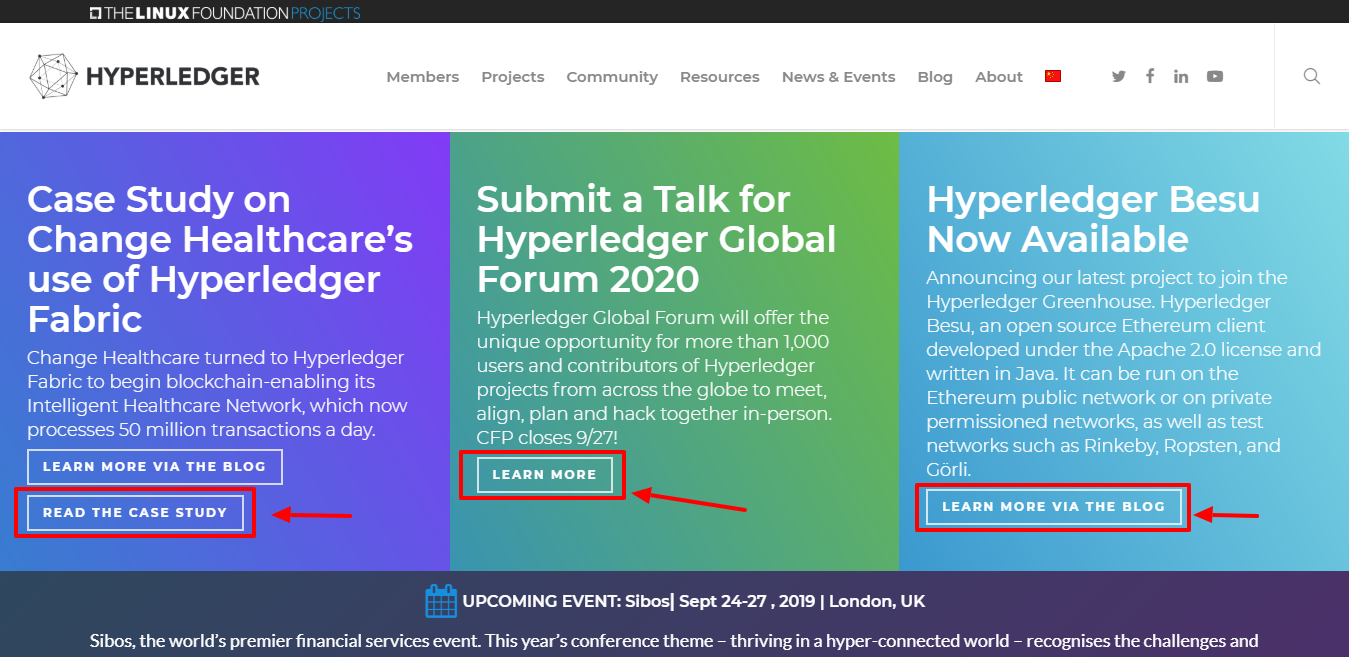Open the Twitter social icon
The image size is (1349, 657).
[1118, 77]
